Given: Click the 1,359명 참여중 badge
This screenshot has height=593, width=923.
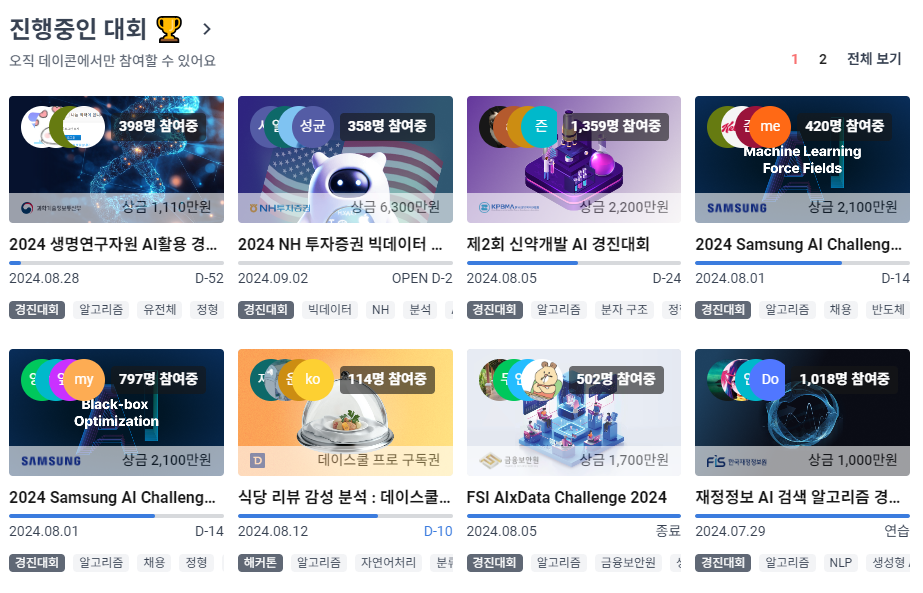Looking at the screenshot, I should [616, 126].
